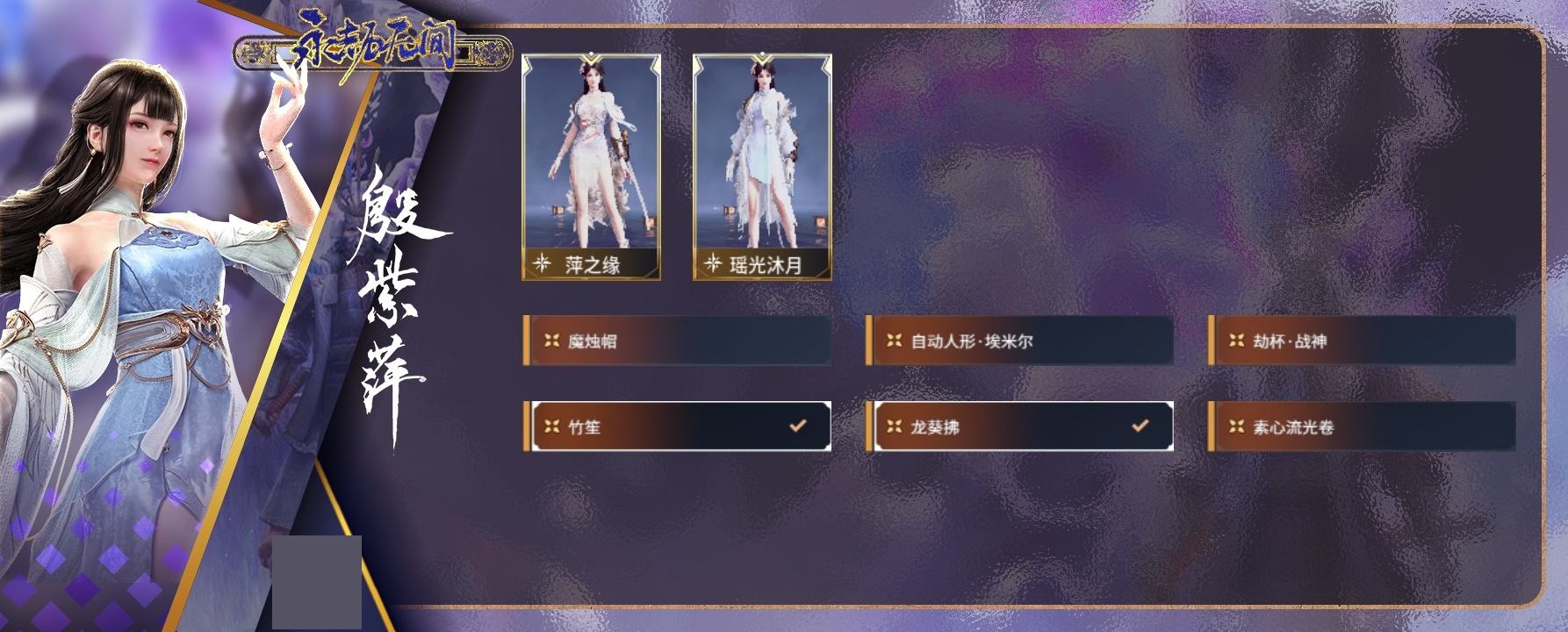
Task: Pick the 劫杯·战神 item bar
Action: coord(1362,341)
